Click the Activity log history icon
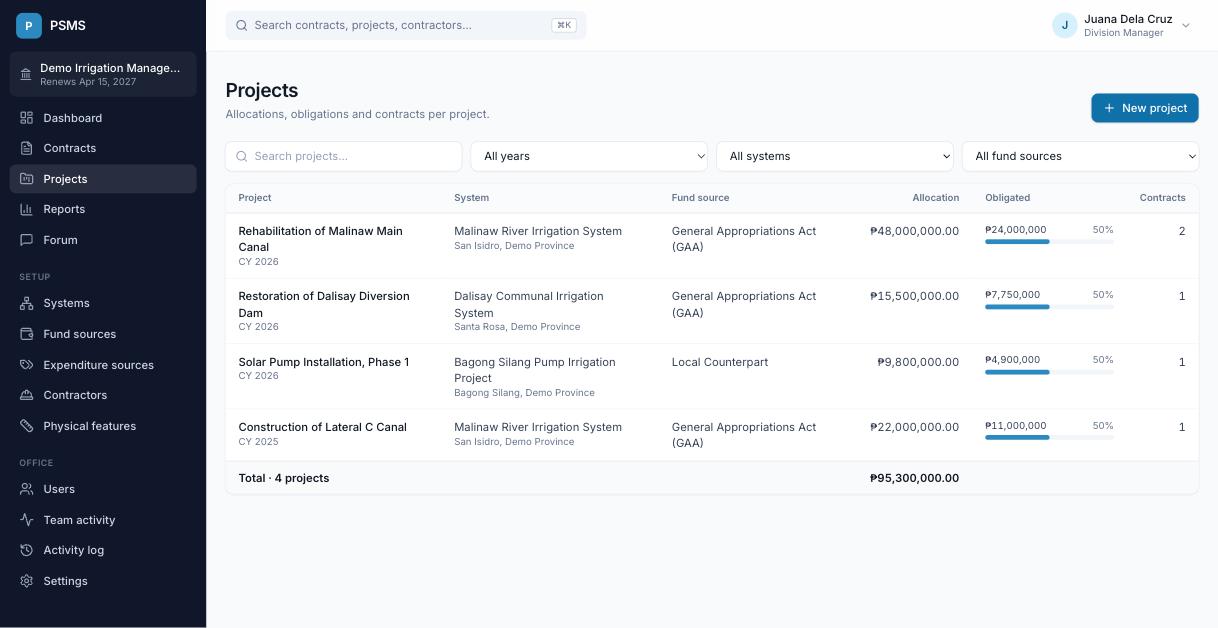 [27, 550]
